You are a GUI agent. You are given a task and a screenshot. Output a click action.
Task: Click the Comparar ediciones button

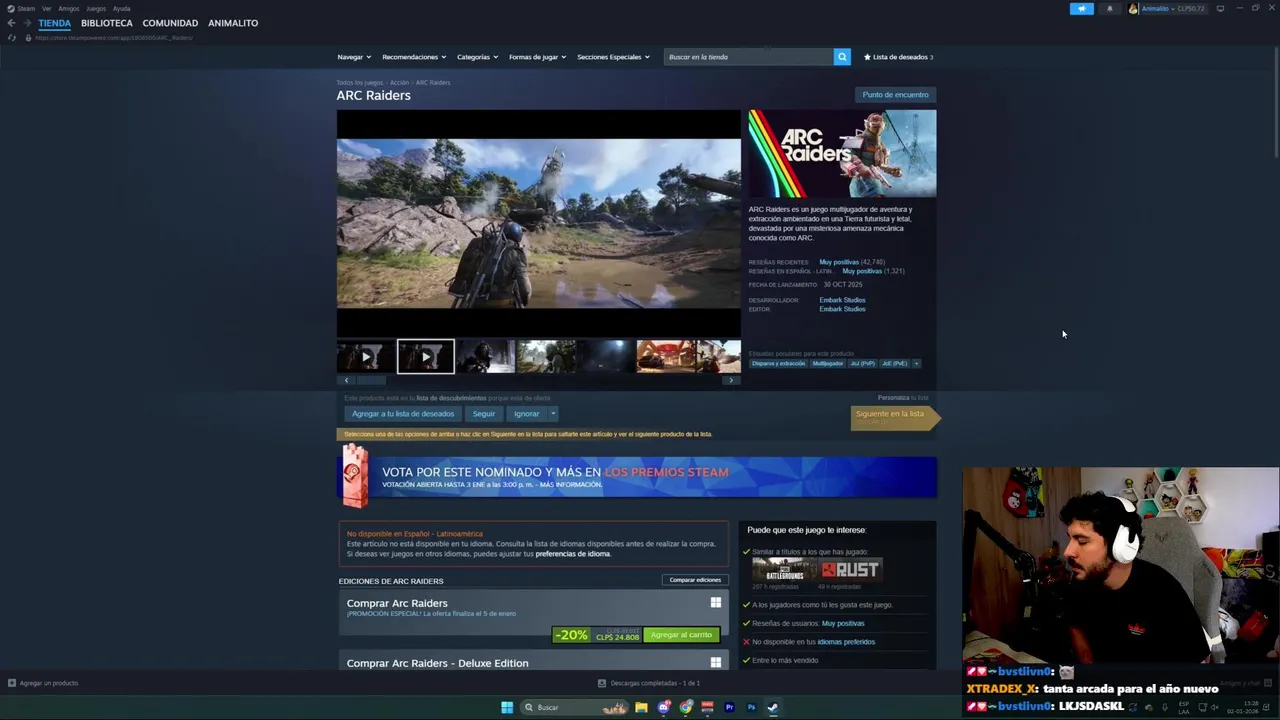pyautogui.click(x=695, y=580)
